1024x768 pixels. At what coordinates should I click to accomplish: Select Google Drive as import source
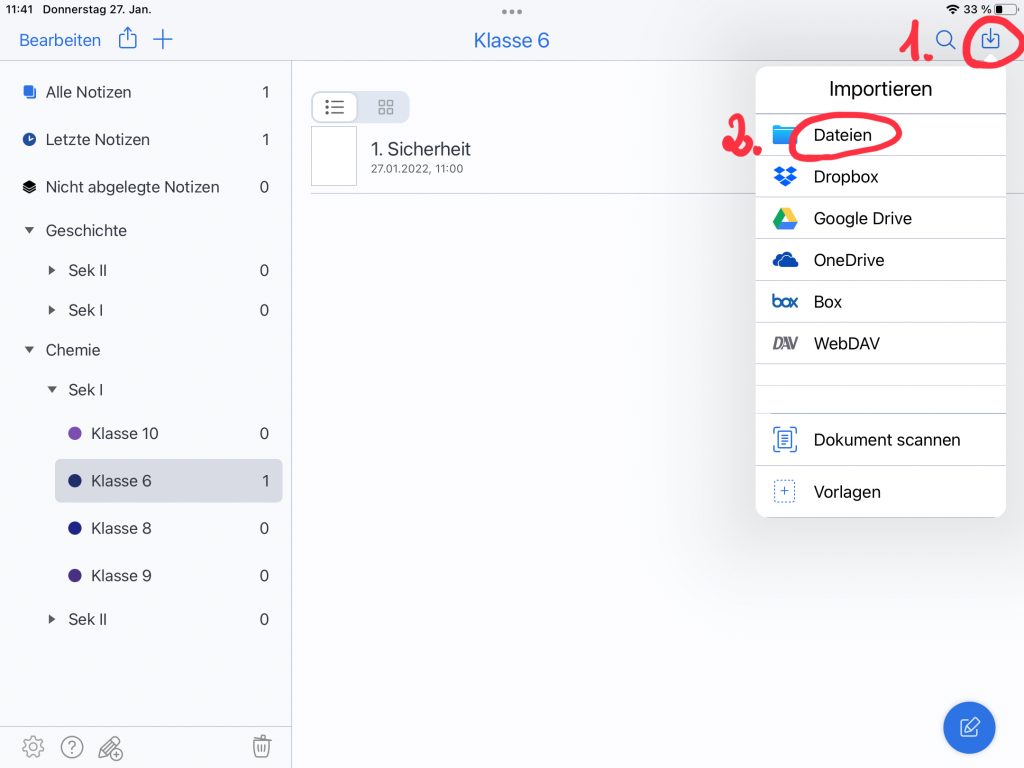tap(862, 218)
